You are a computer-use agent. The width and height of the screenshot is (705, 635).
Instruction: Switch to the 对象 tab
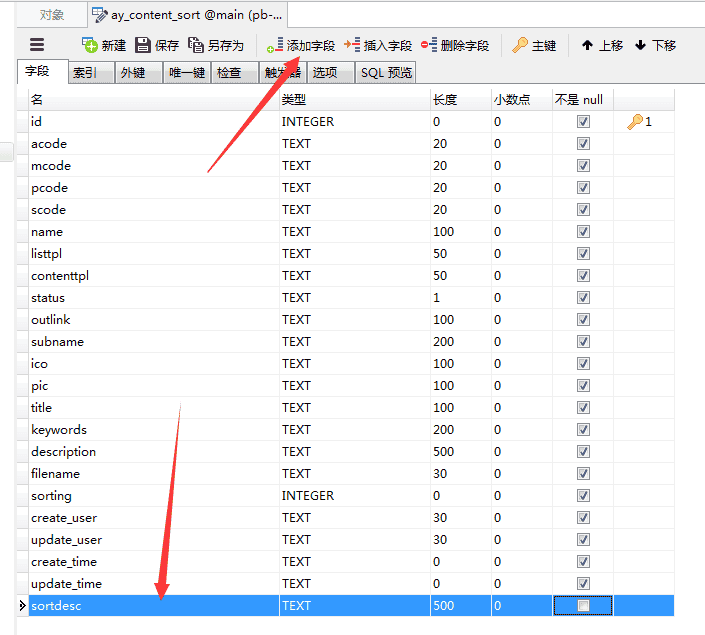(52, 15)
